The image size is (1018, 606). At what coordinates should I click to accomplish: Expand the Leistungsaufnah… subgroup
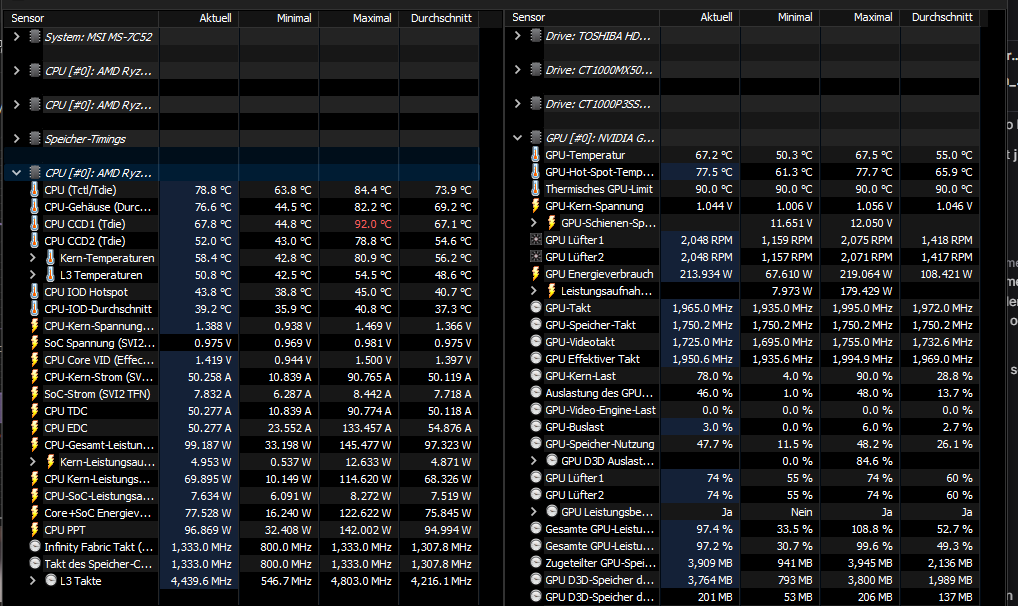(x=534, y=291)
